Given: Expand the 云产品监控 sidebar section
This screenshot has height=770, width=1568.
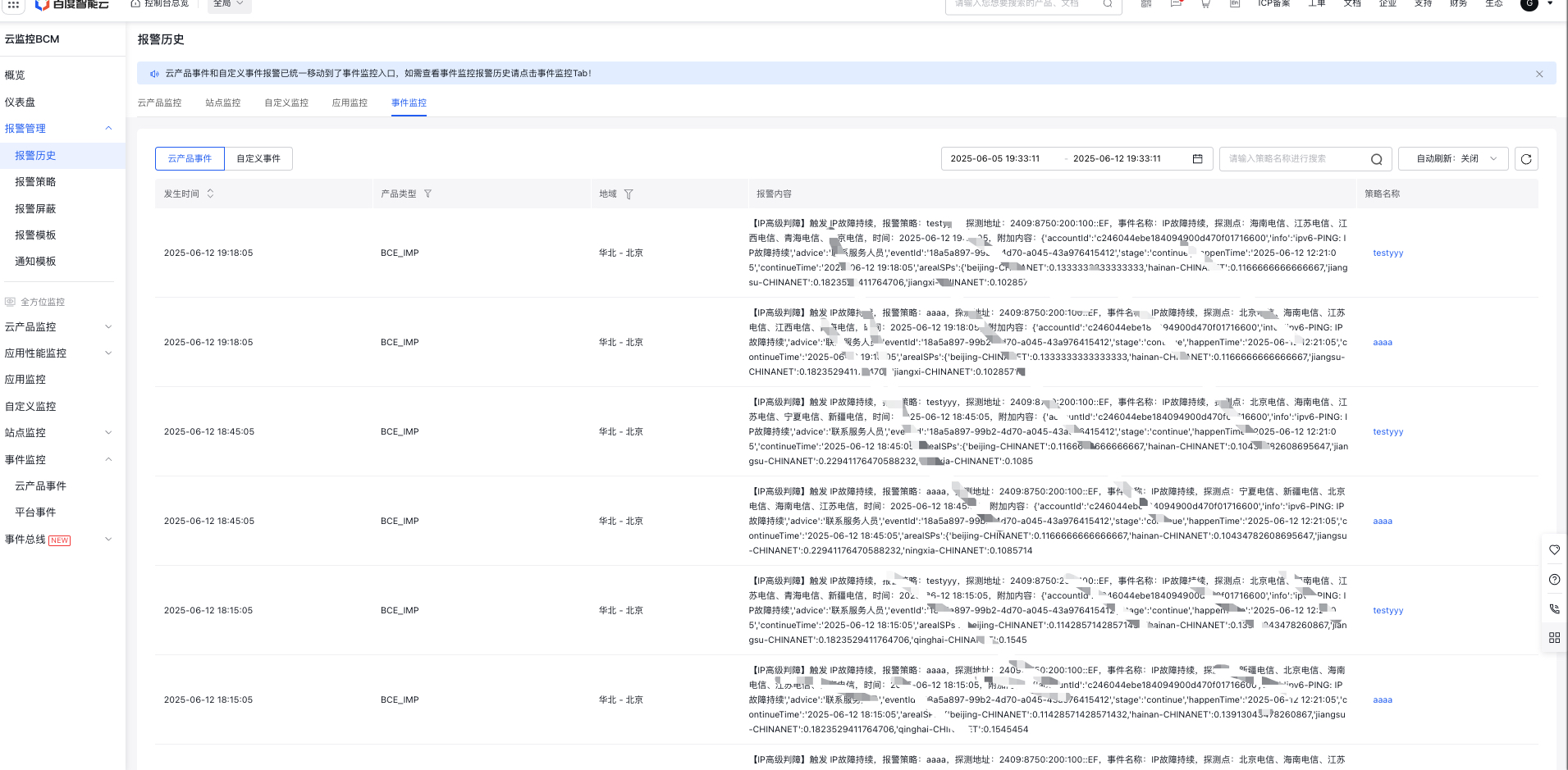Looking at the screenshot, I should coord(108,326).
